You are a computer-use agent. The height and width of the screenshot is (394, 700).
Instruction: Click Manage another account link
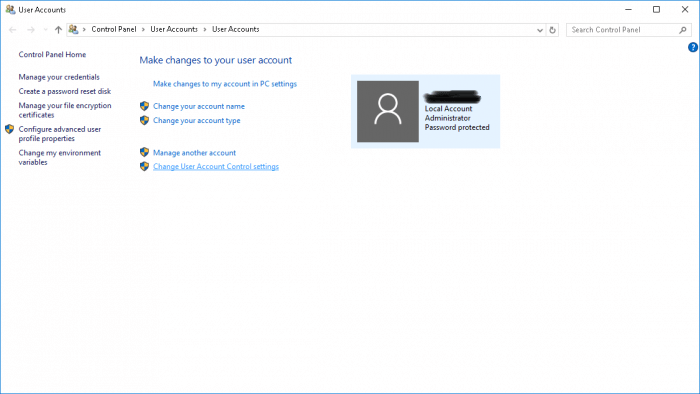coord(194,153)
